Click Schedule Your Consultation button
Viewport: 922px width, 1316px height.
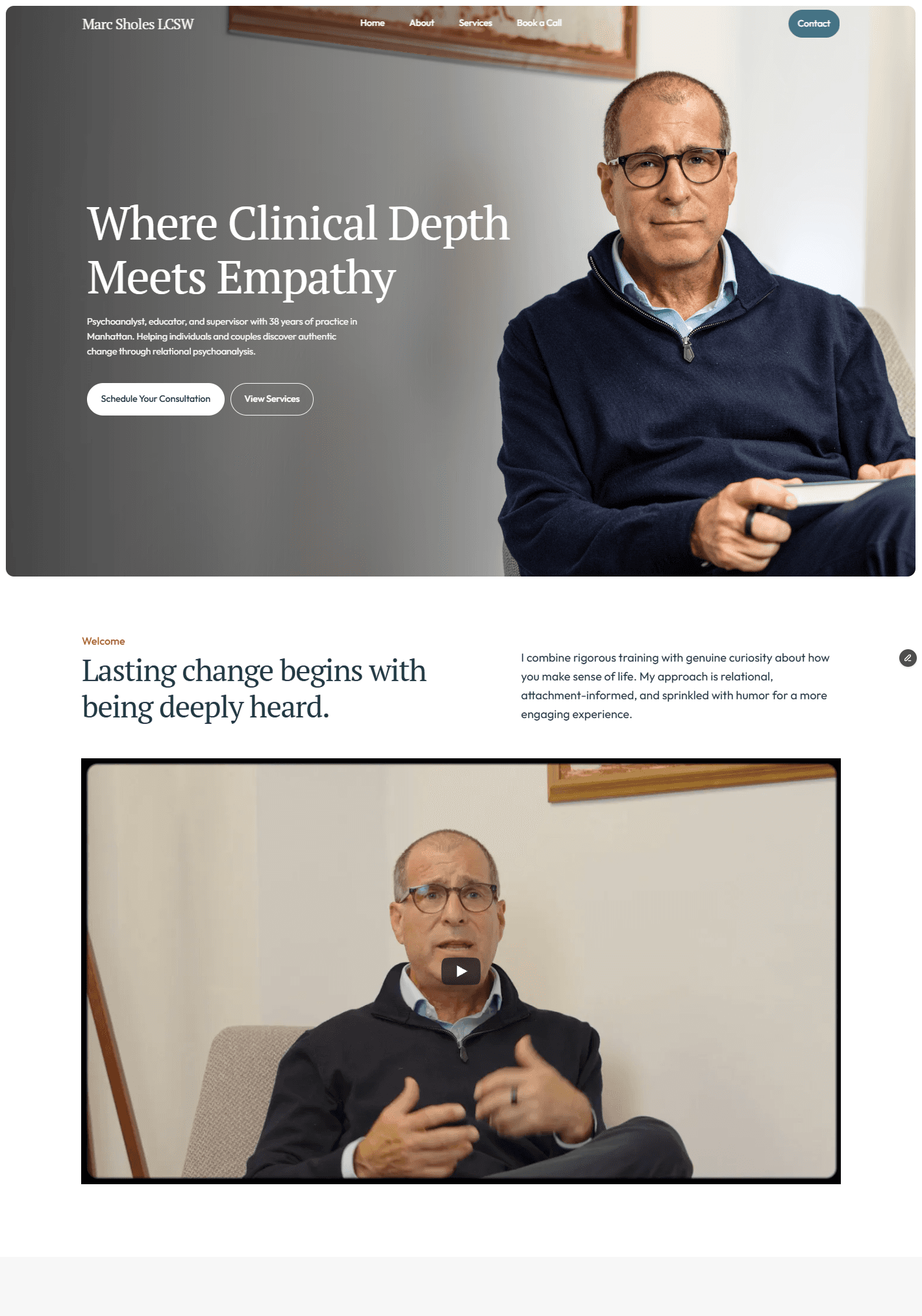tap(156, 399)
